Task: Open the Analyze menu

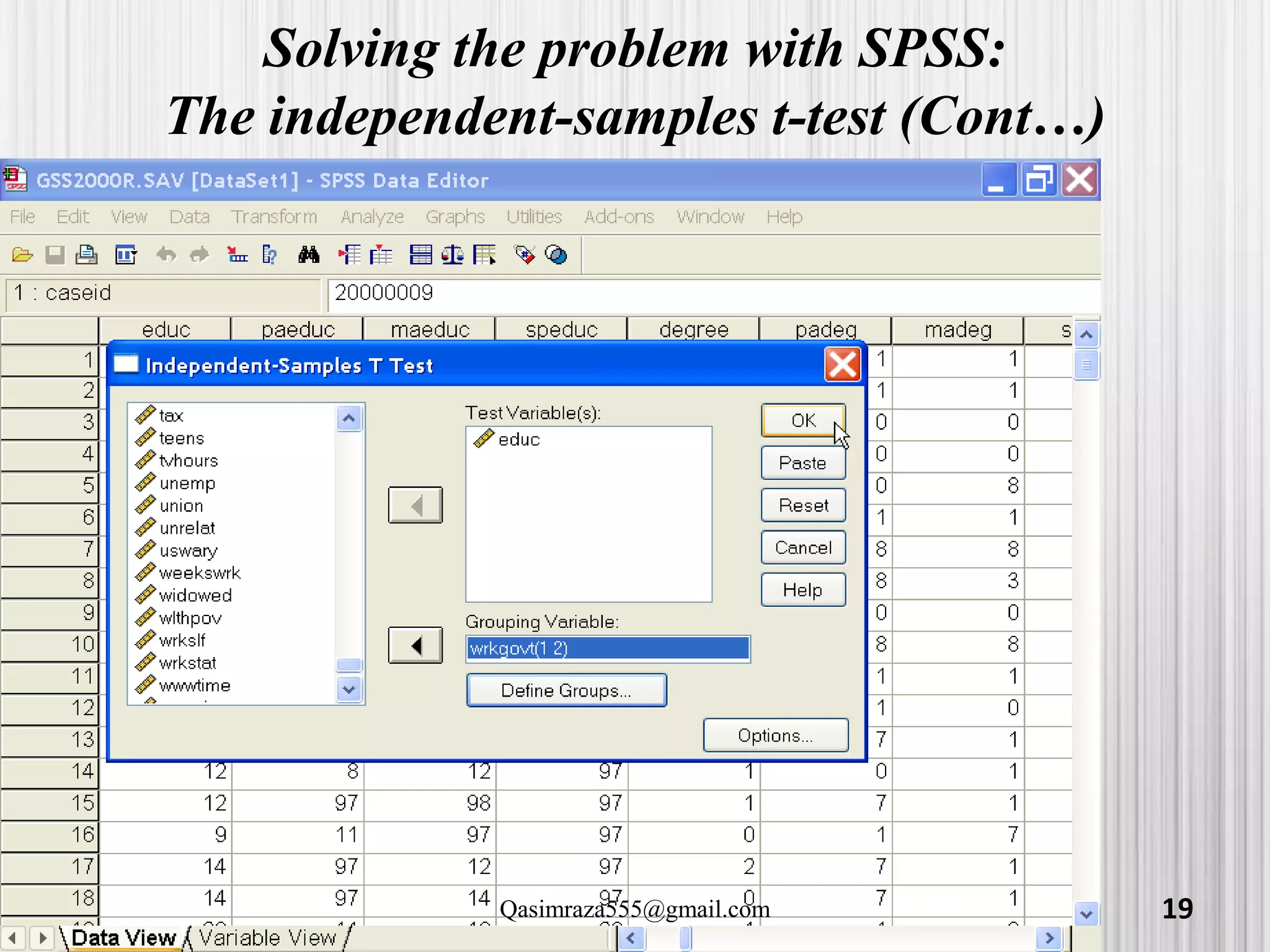Action: click(372, 217)
